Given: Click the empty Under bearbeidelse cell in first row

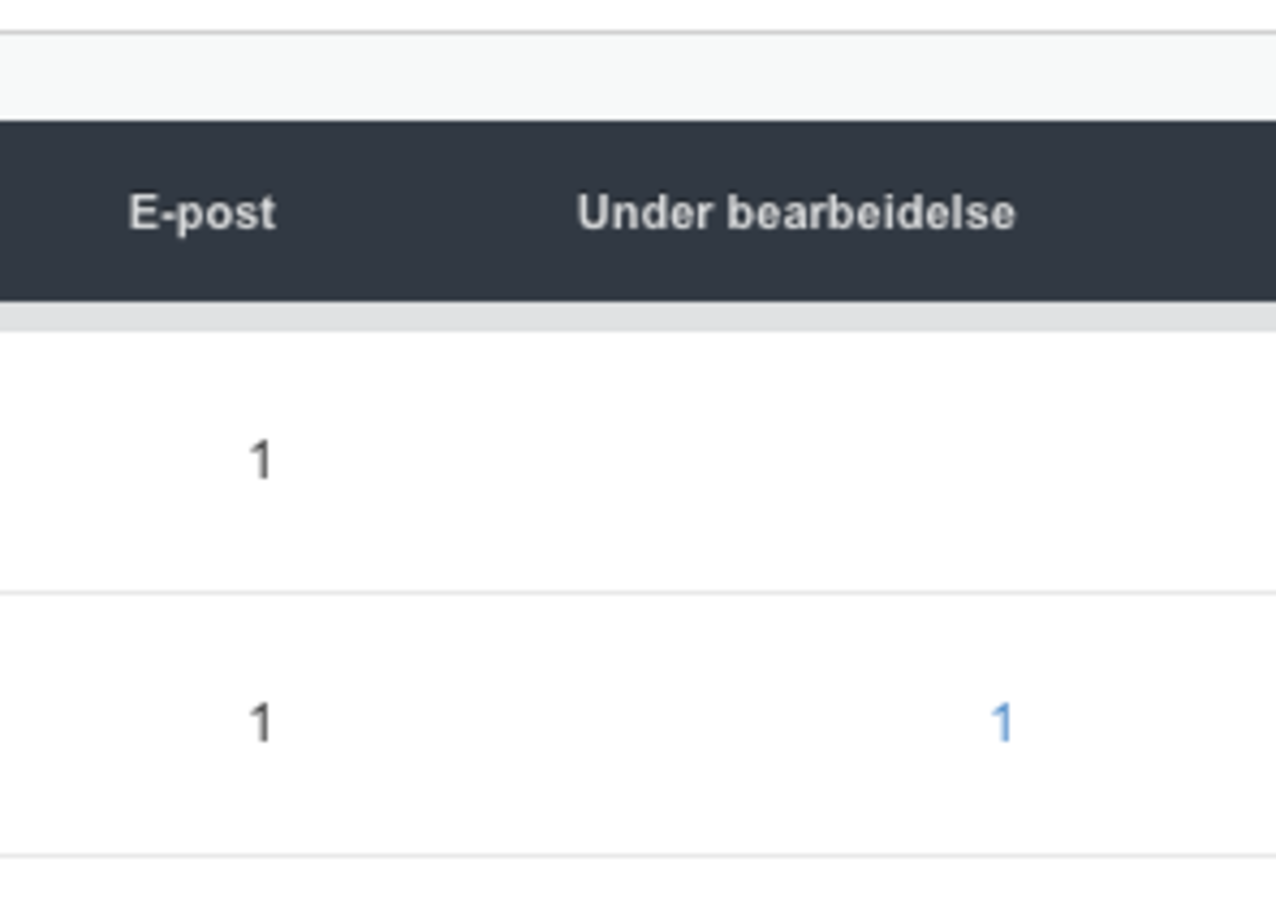Looking at the screenshot, I should (796, 461).
